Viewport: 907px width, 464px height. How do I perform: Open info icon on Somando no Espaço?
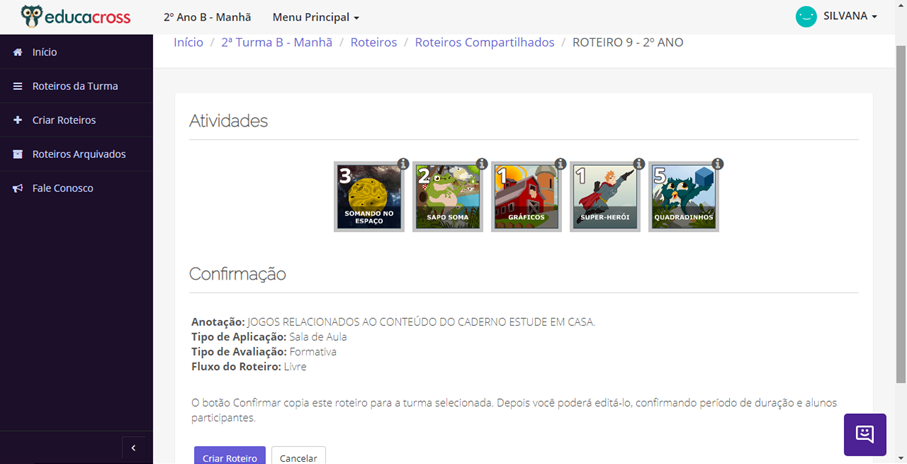click(x=404, y=164)
